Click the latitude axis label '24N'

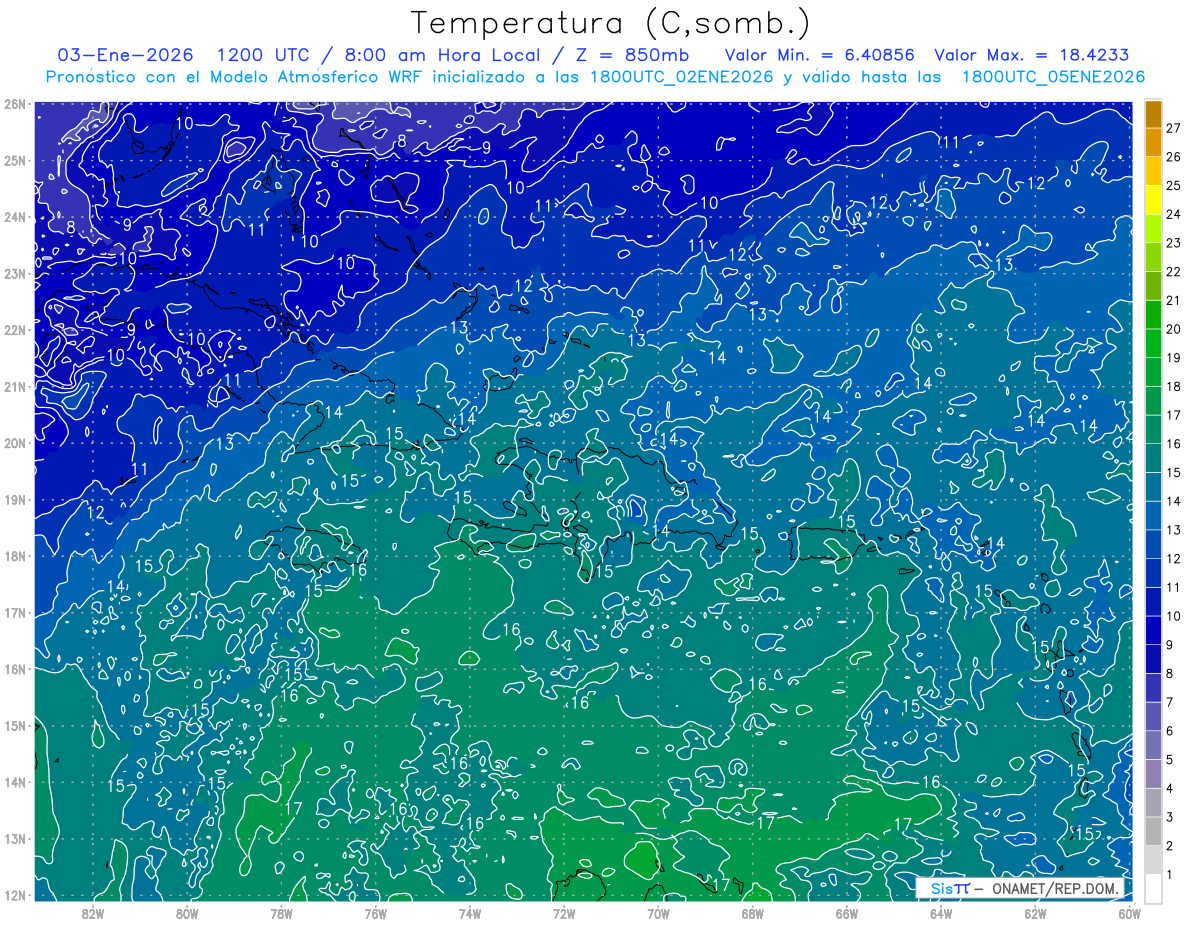[x=15, y=217]
